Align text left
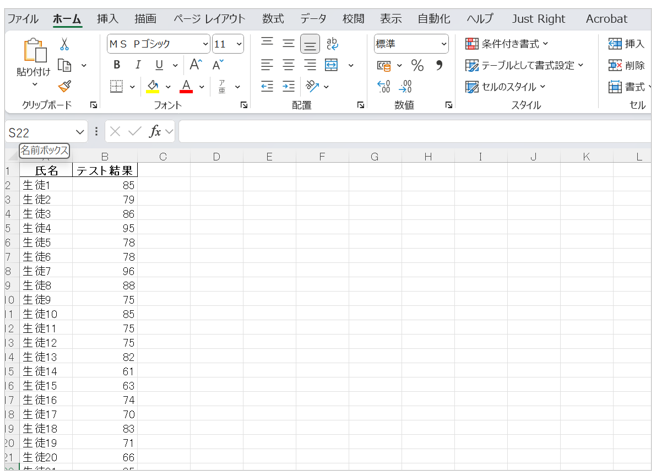 (267, 65)
